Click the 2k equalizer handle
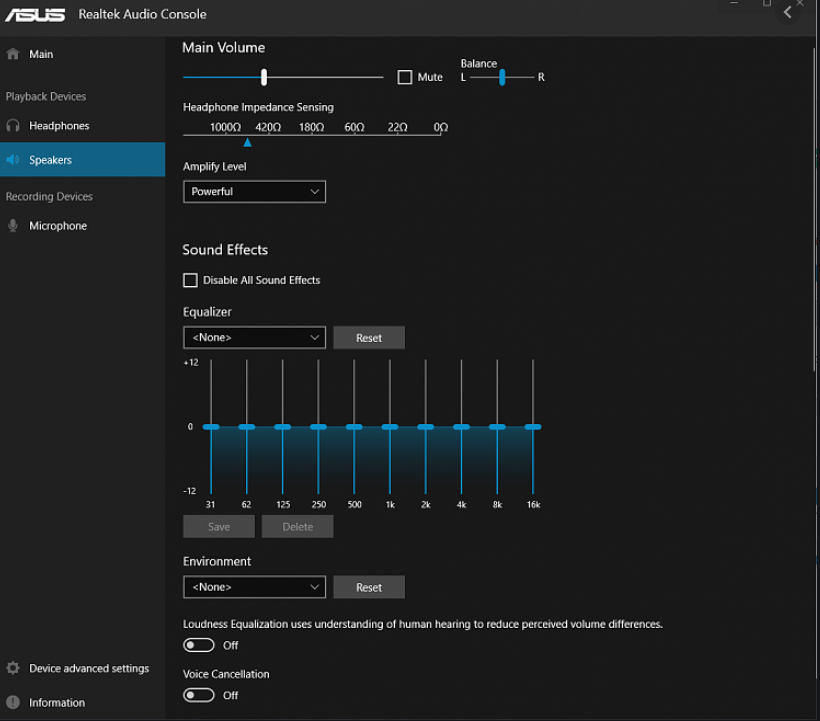Viewport: 820px width, 721px height. [x=426, y=427]
